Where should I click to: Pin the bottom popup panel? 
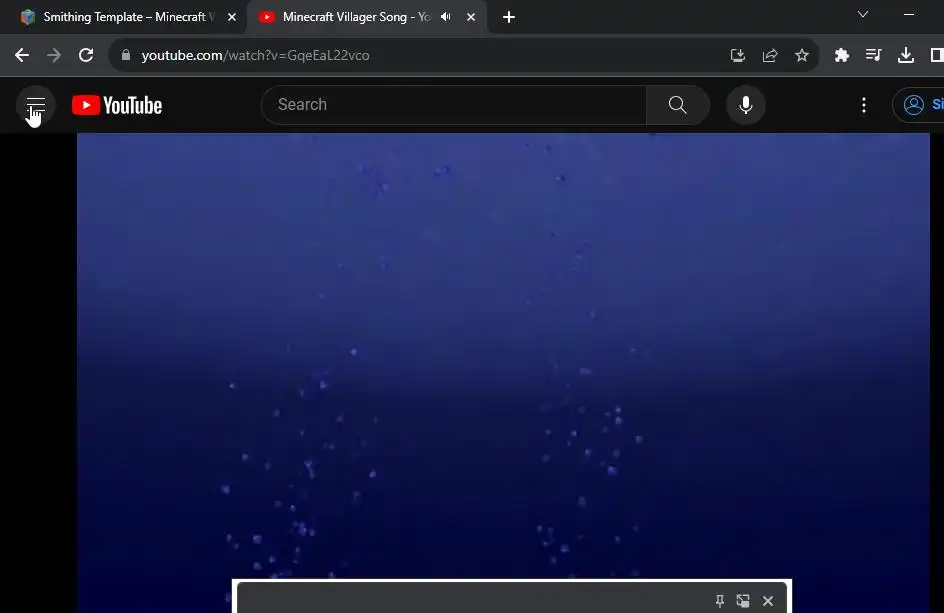(x=719, y=600)
